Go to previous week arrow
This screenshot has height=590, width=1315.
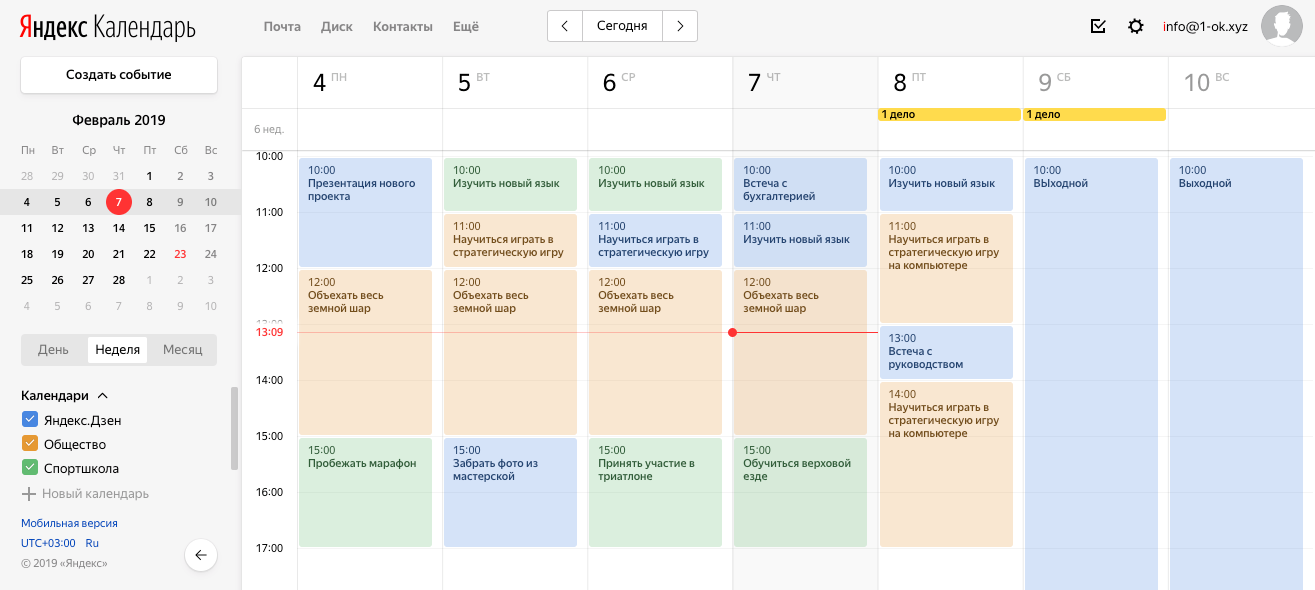click(x=565, y=26)
